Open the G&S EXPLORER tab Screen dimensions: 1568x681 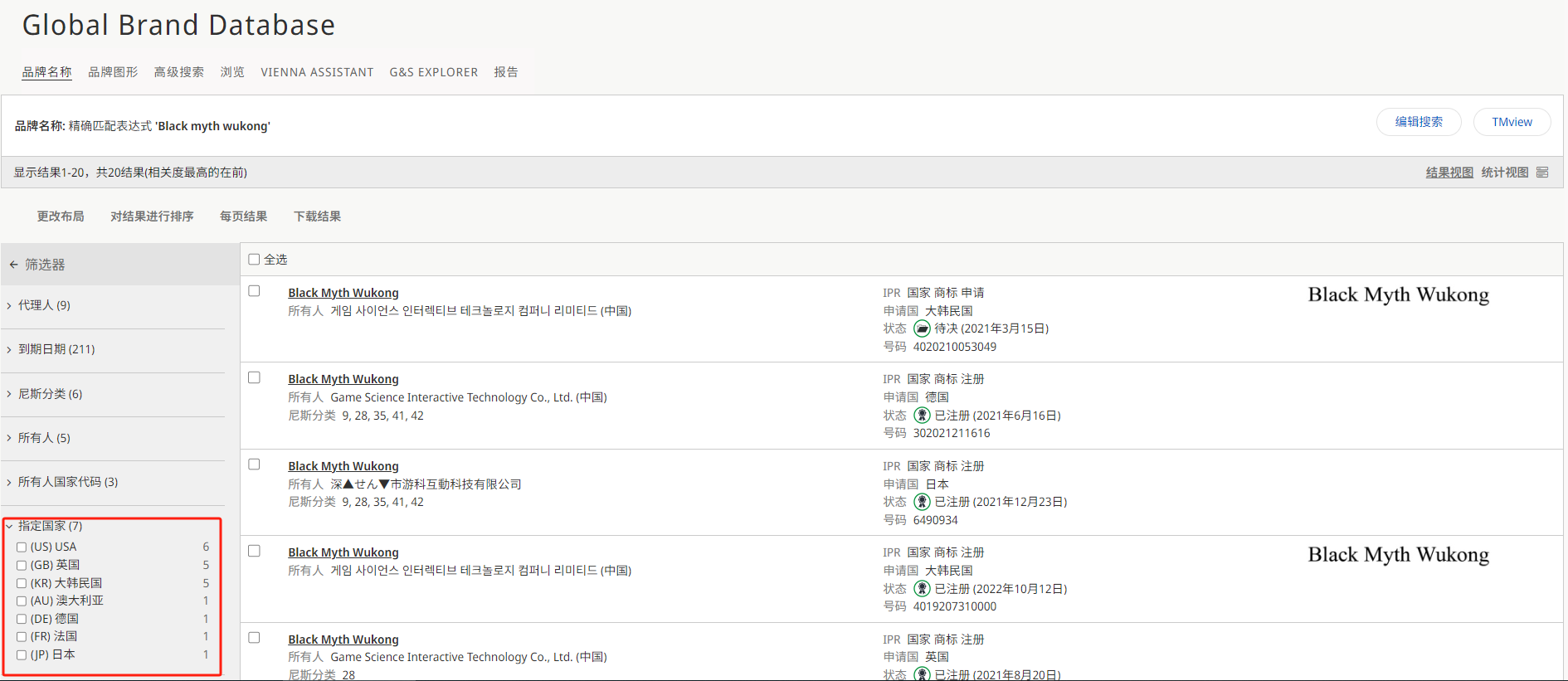(x=434, y=72)
